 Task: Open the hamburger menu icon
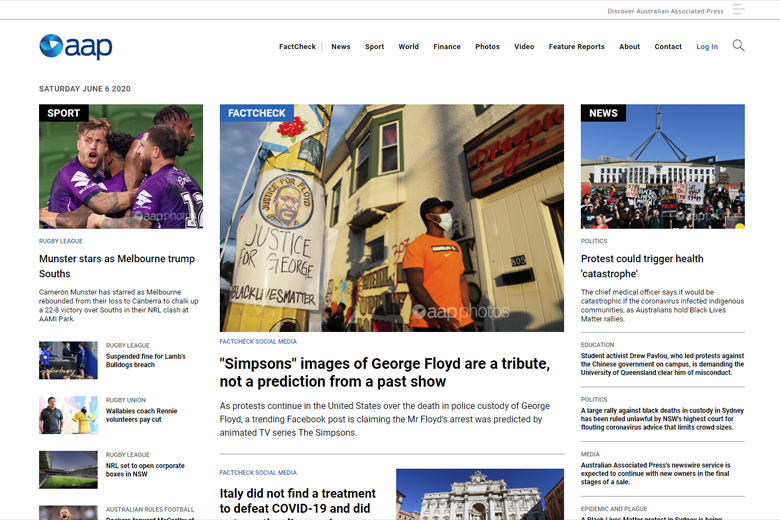738,10
